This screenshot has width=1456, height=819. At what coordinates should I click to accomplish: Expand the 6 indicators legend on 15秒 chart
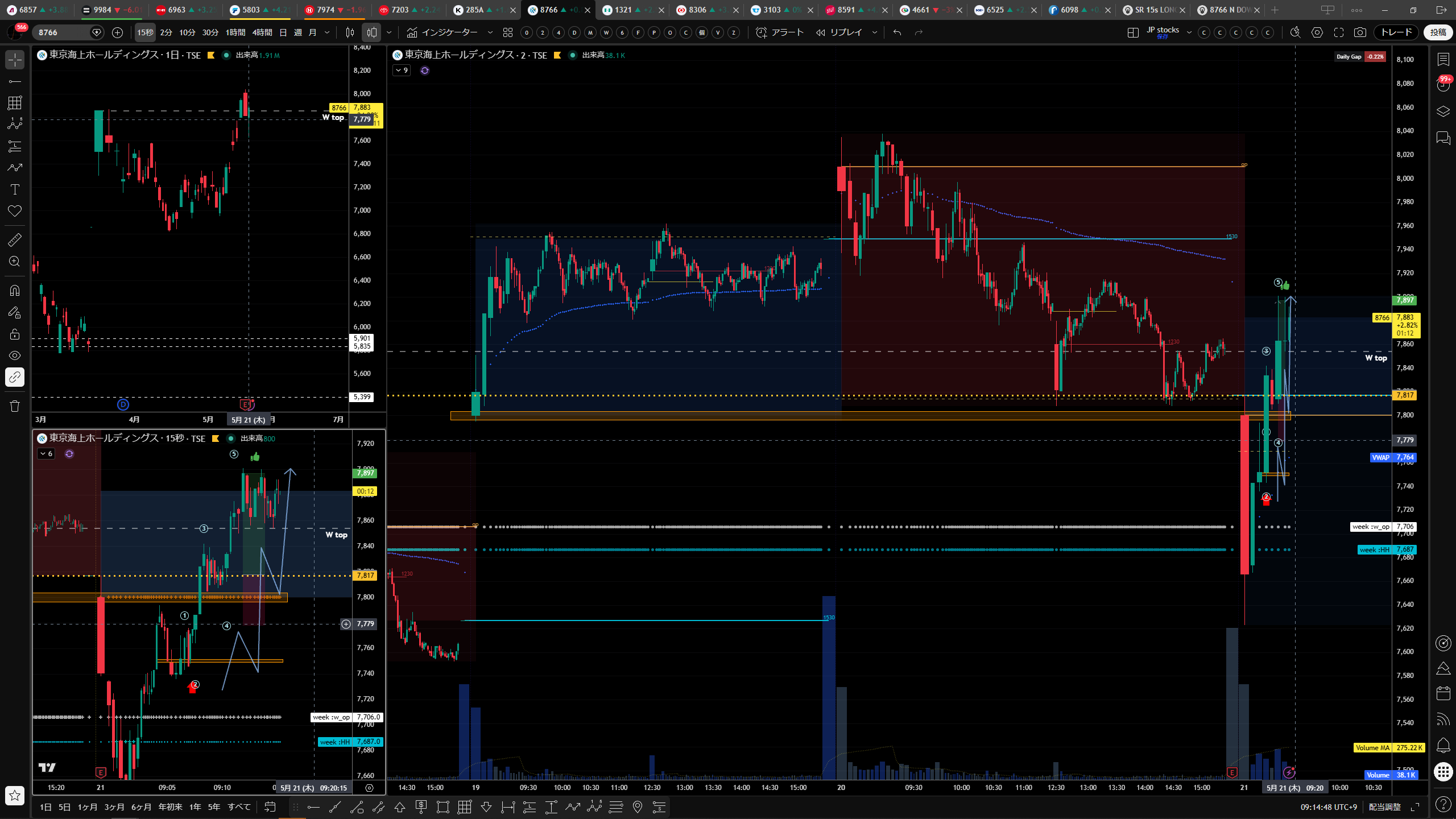point(46,453)
